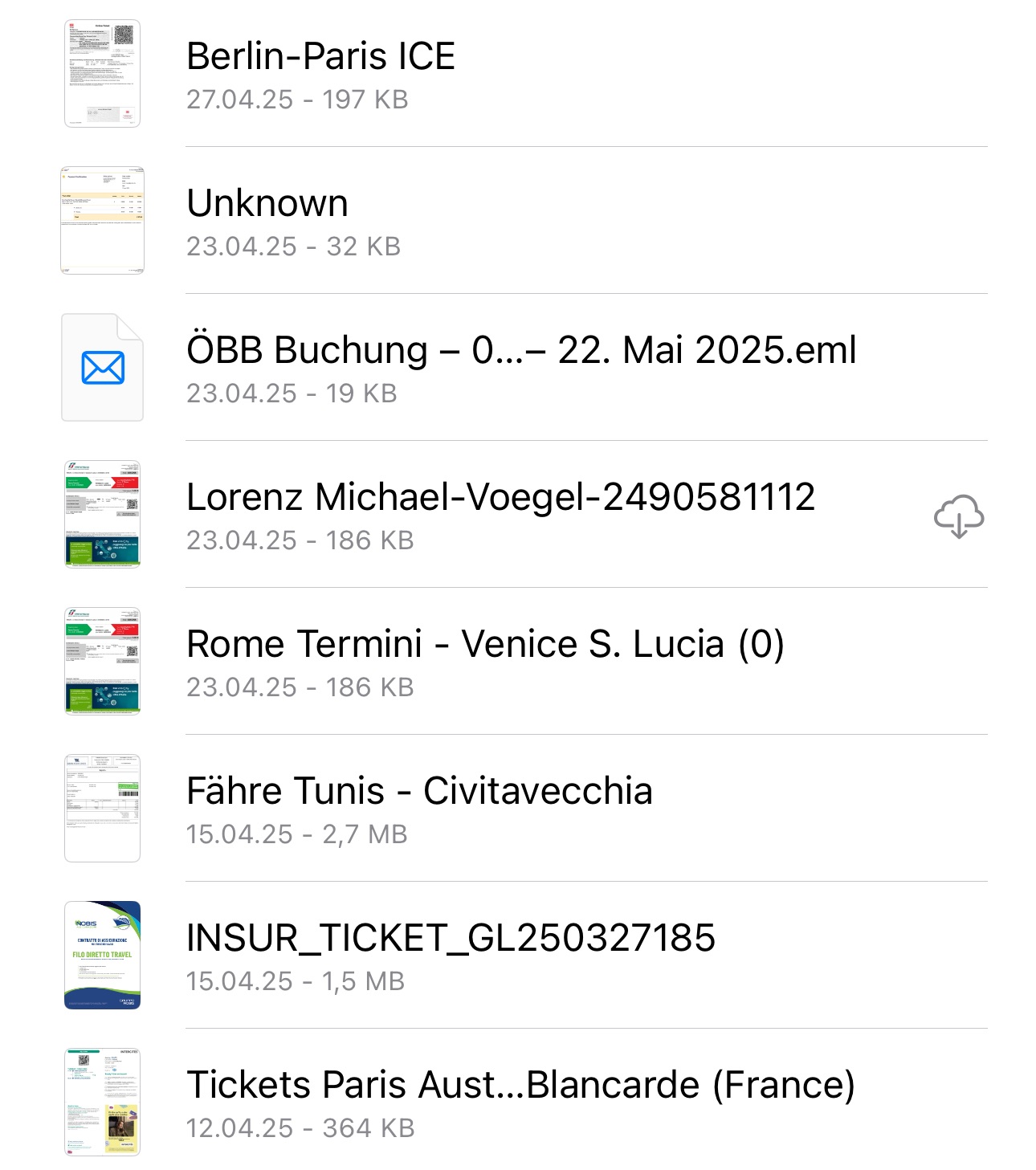The width and height of the screenshot is (1036, 1170).
Task: Select the Lorenz Michael-Voegel ticket thumbnail
Action: [103, 515]
